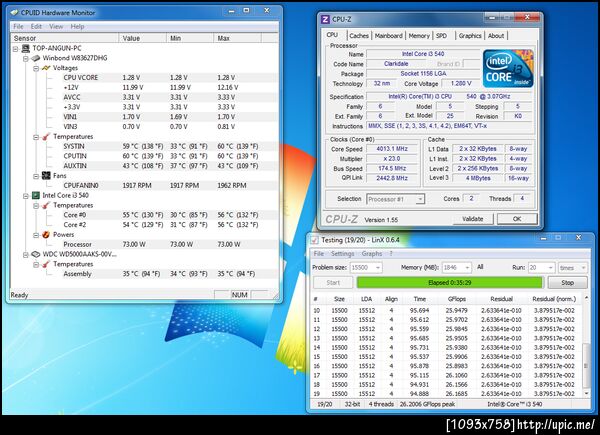Click the Powers flame icon
Viewport: 600px width, 435px height.
[46, 235]
